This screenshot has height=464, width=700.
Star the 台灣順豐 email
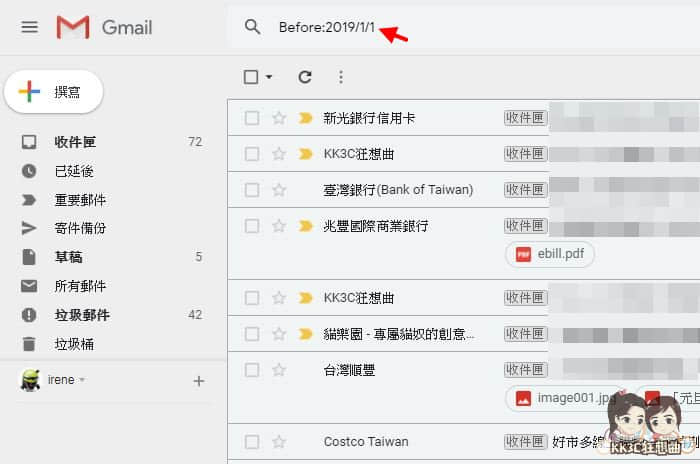pos(279,370)
